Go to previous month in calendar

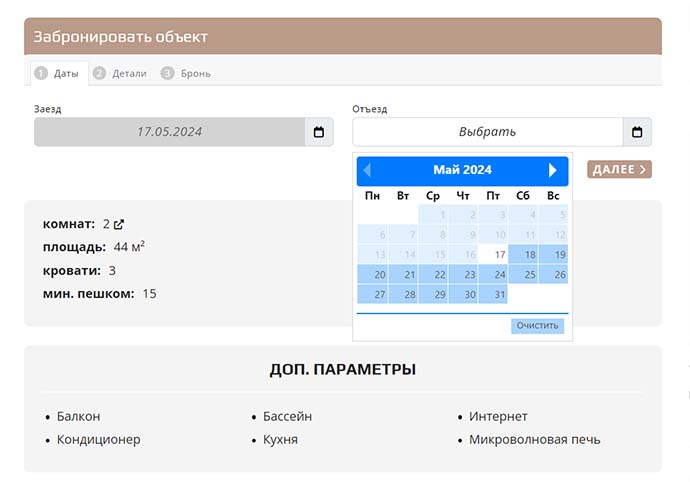coord(367,171)
